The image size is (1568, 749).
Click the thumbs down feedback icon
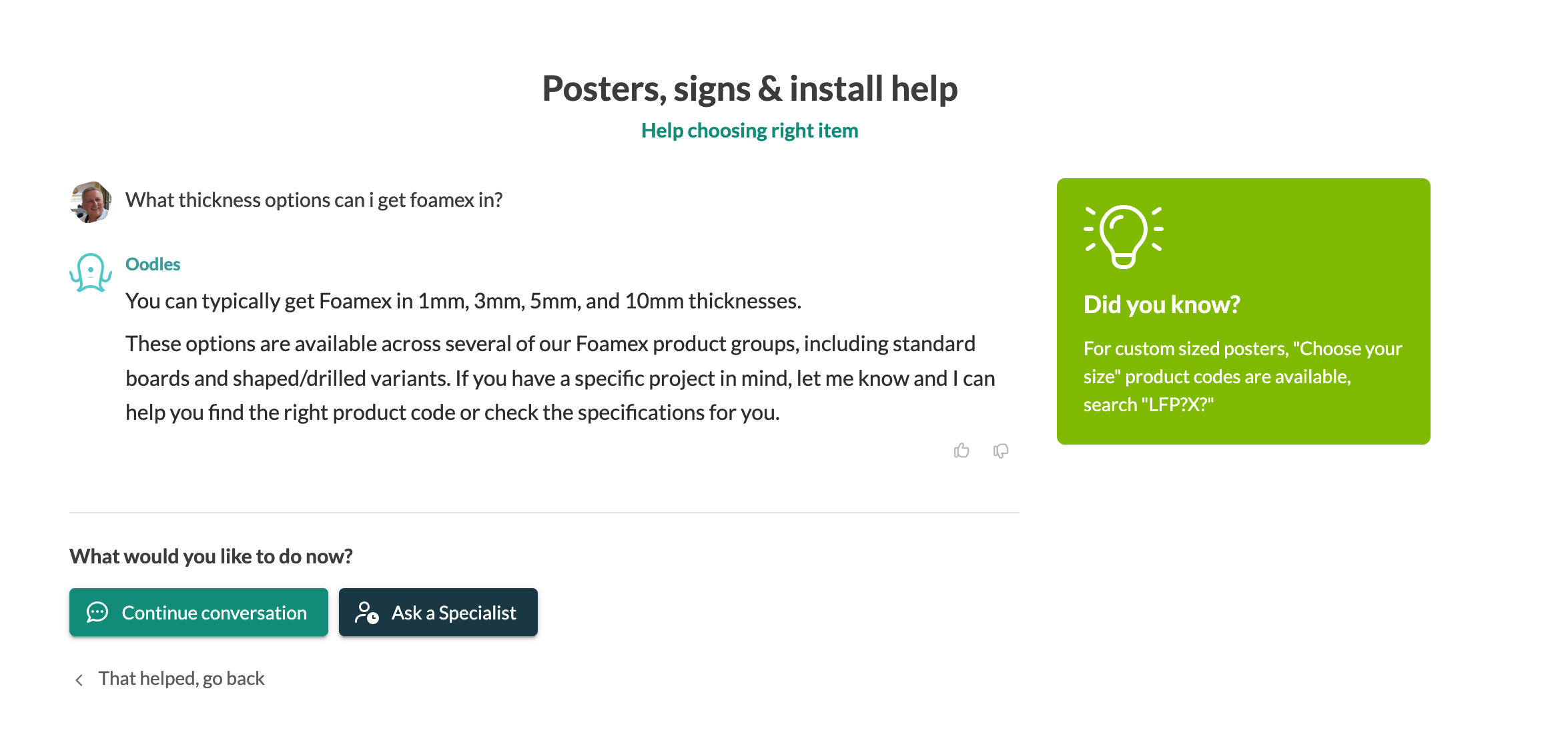pos(1001,451)
